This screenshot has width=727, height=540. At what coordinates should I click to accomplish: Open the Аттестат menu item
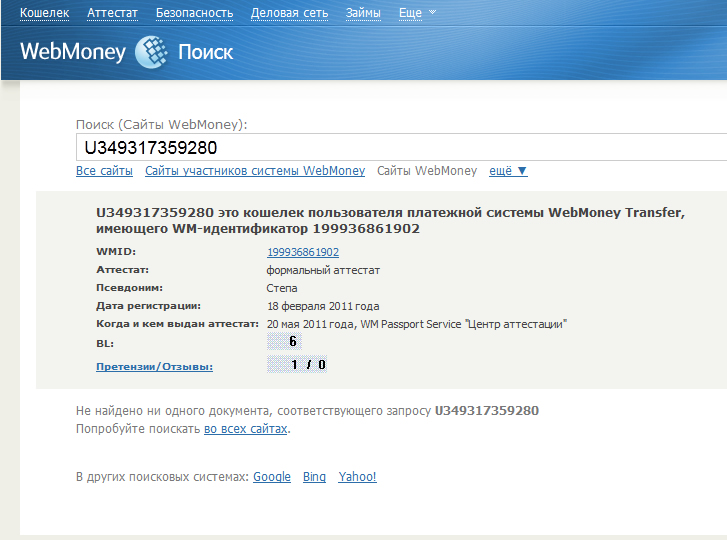[112, 13]
